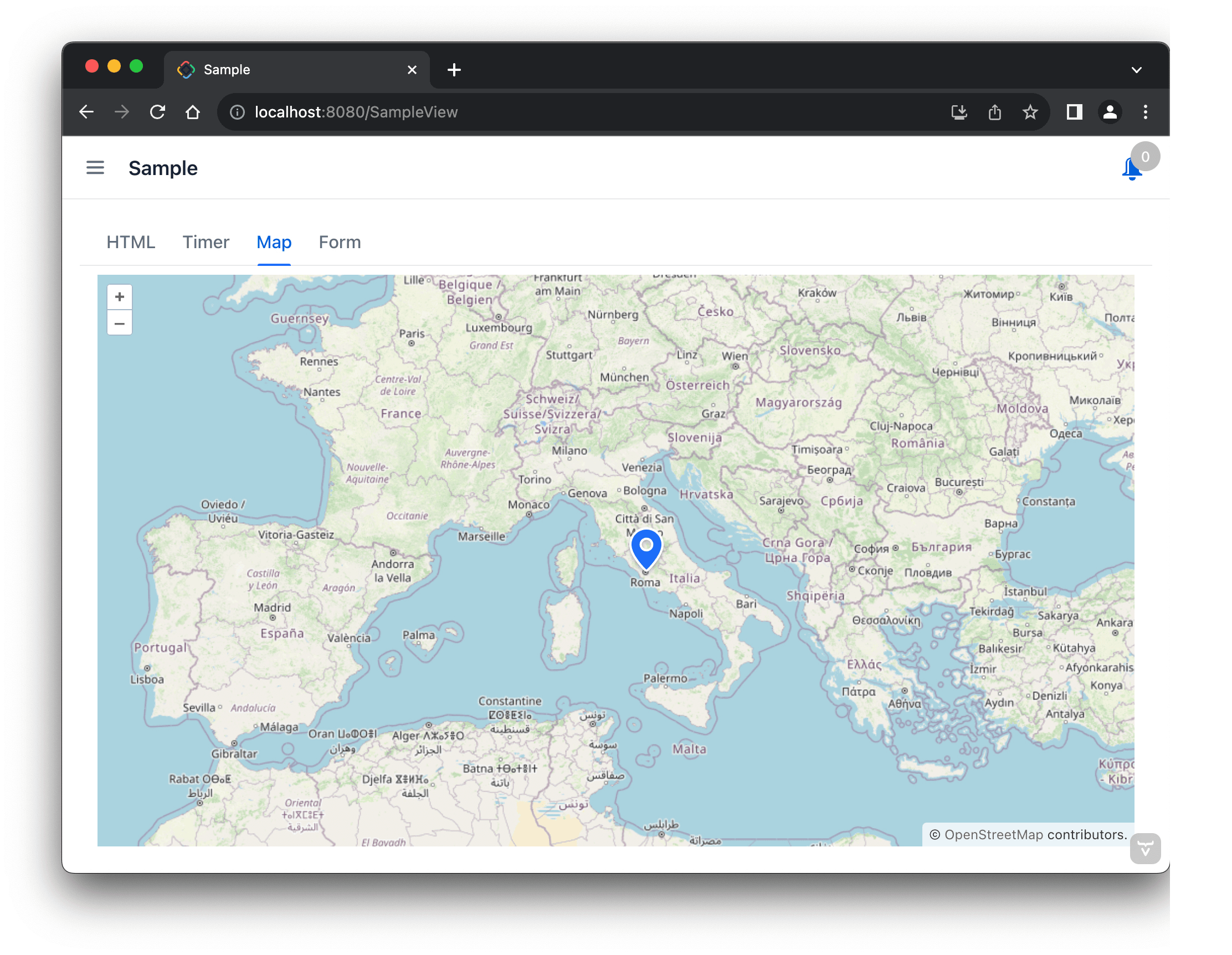Open the profile account menu
Screen dimensions: 1232x955
click(1110, 112)
